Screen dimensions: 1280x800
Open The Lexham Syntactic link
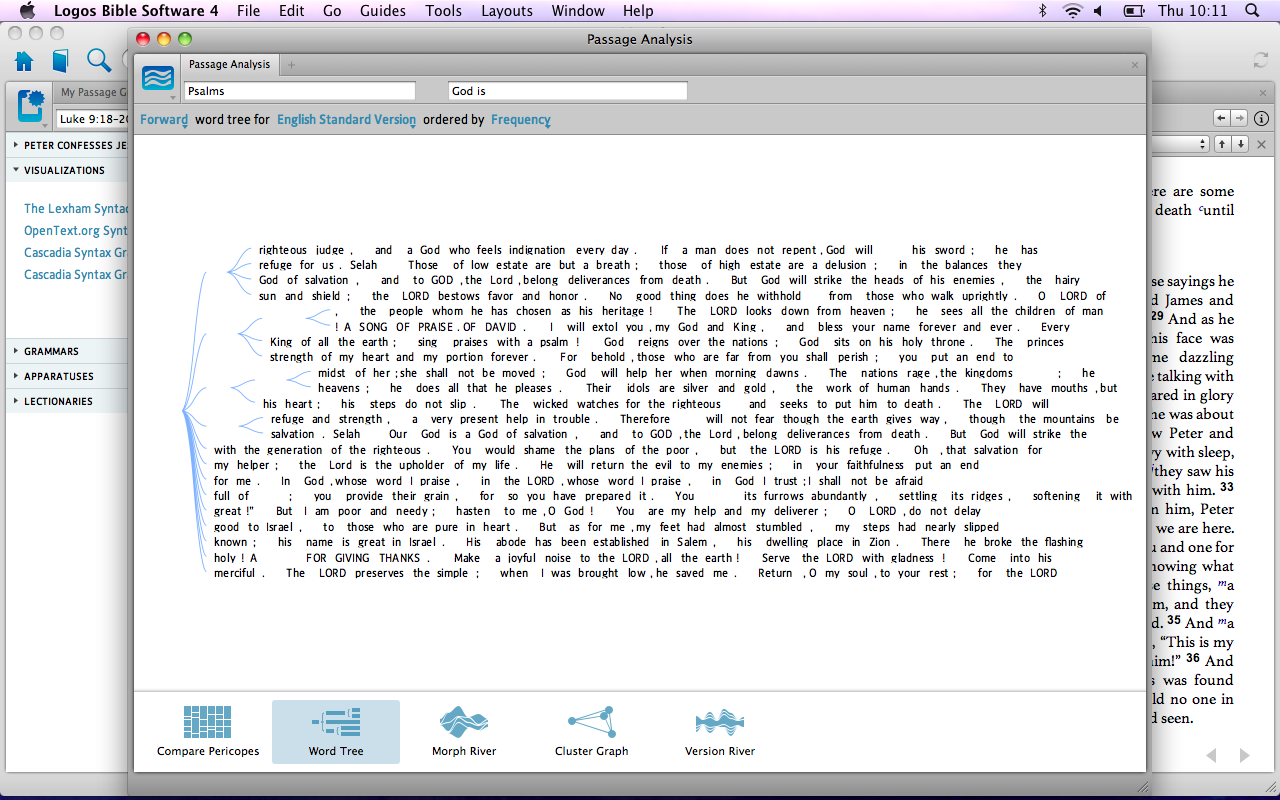[x=76, y=209]
